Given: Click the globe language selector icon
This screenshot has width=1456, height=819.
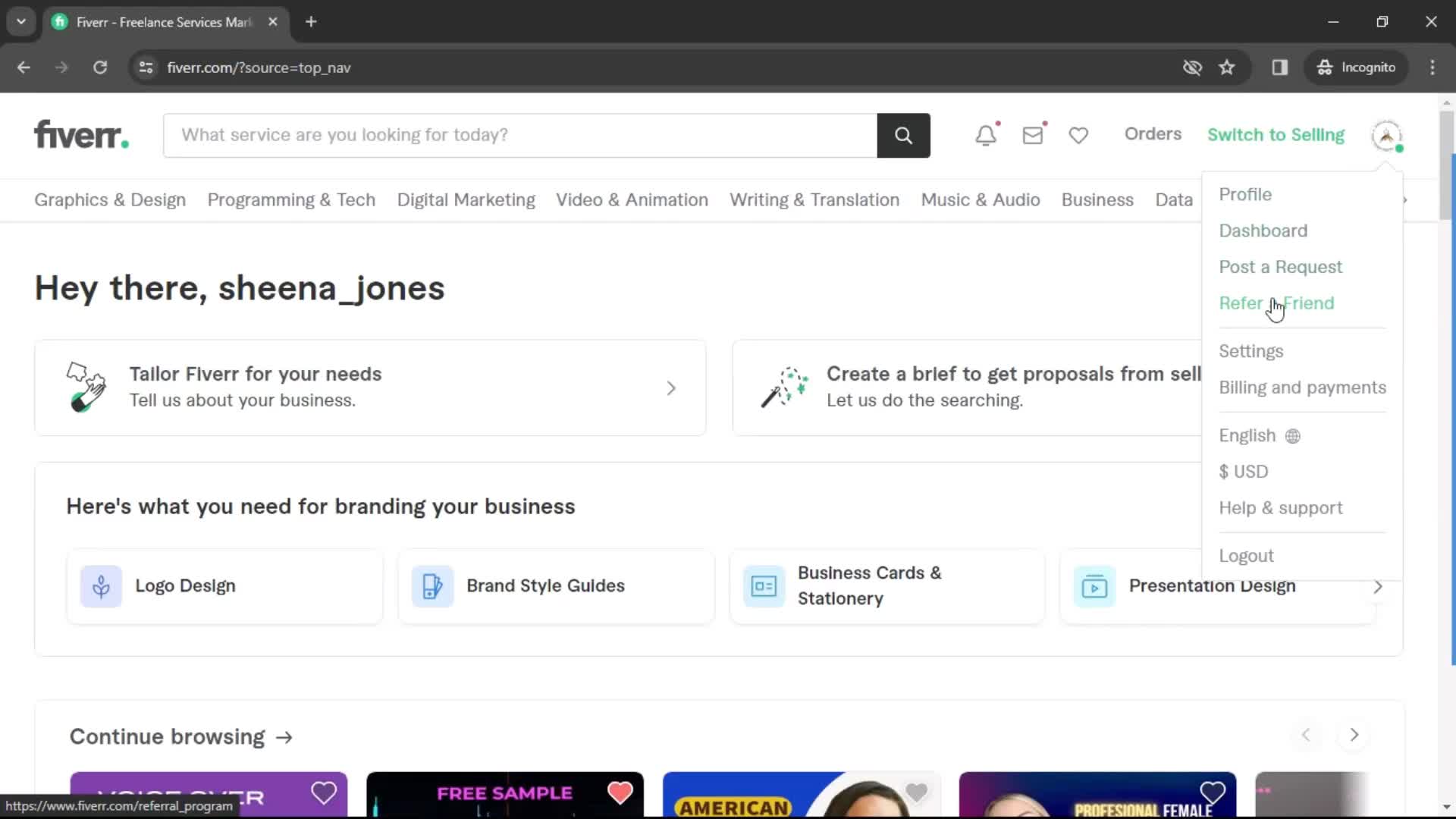Looking at the screenshot, I should click(x=1293, y=435).
